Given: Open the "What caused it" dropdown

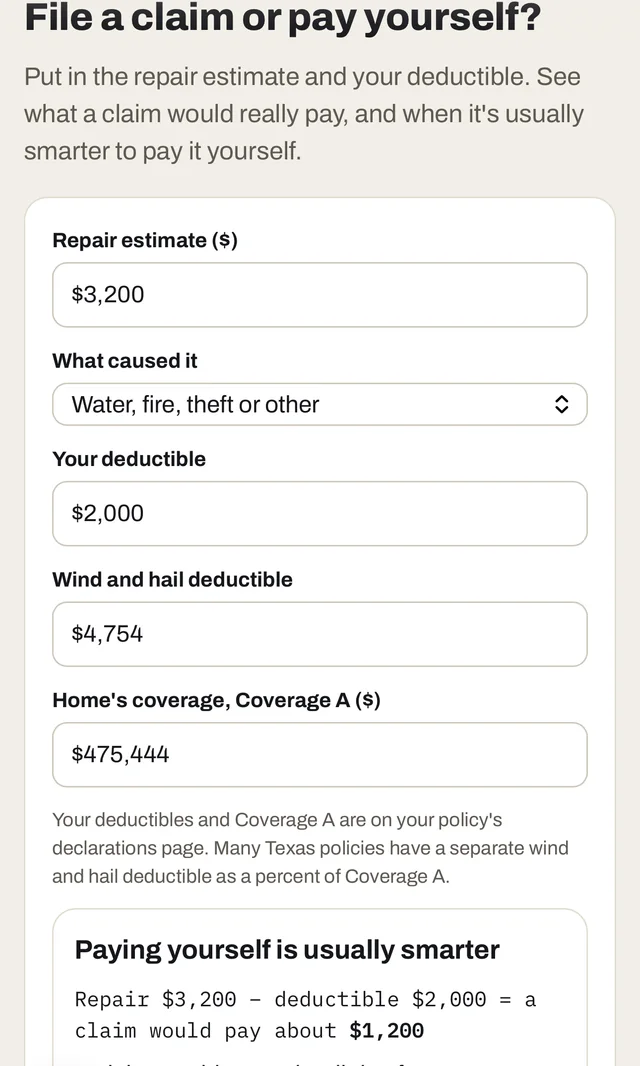Looking at the screenshot, I should coord(320,405).
